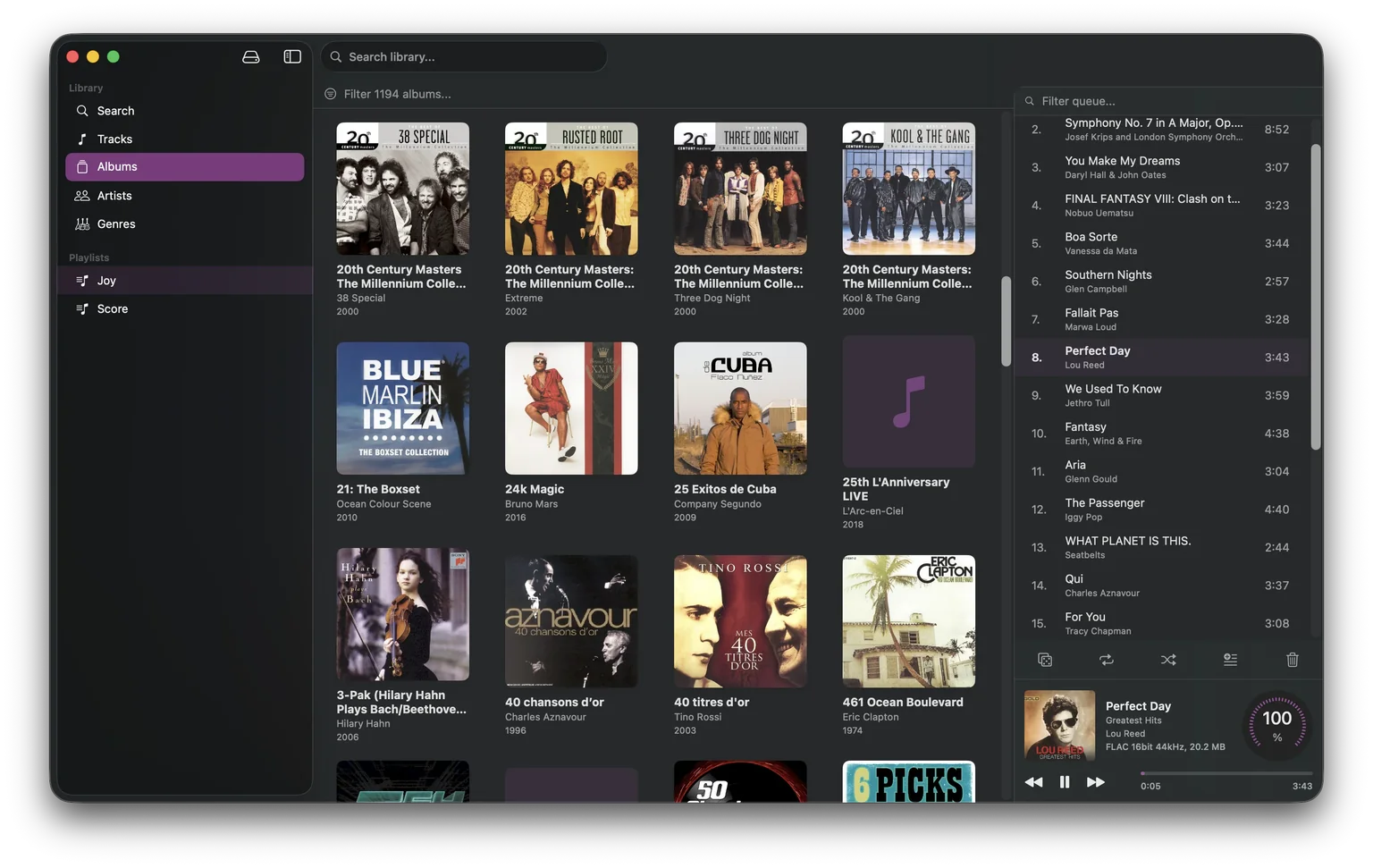Switch to the Score playlist
Image resolution: width=1373 pixels, height=868 pixels.
coord(113,308)
